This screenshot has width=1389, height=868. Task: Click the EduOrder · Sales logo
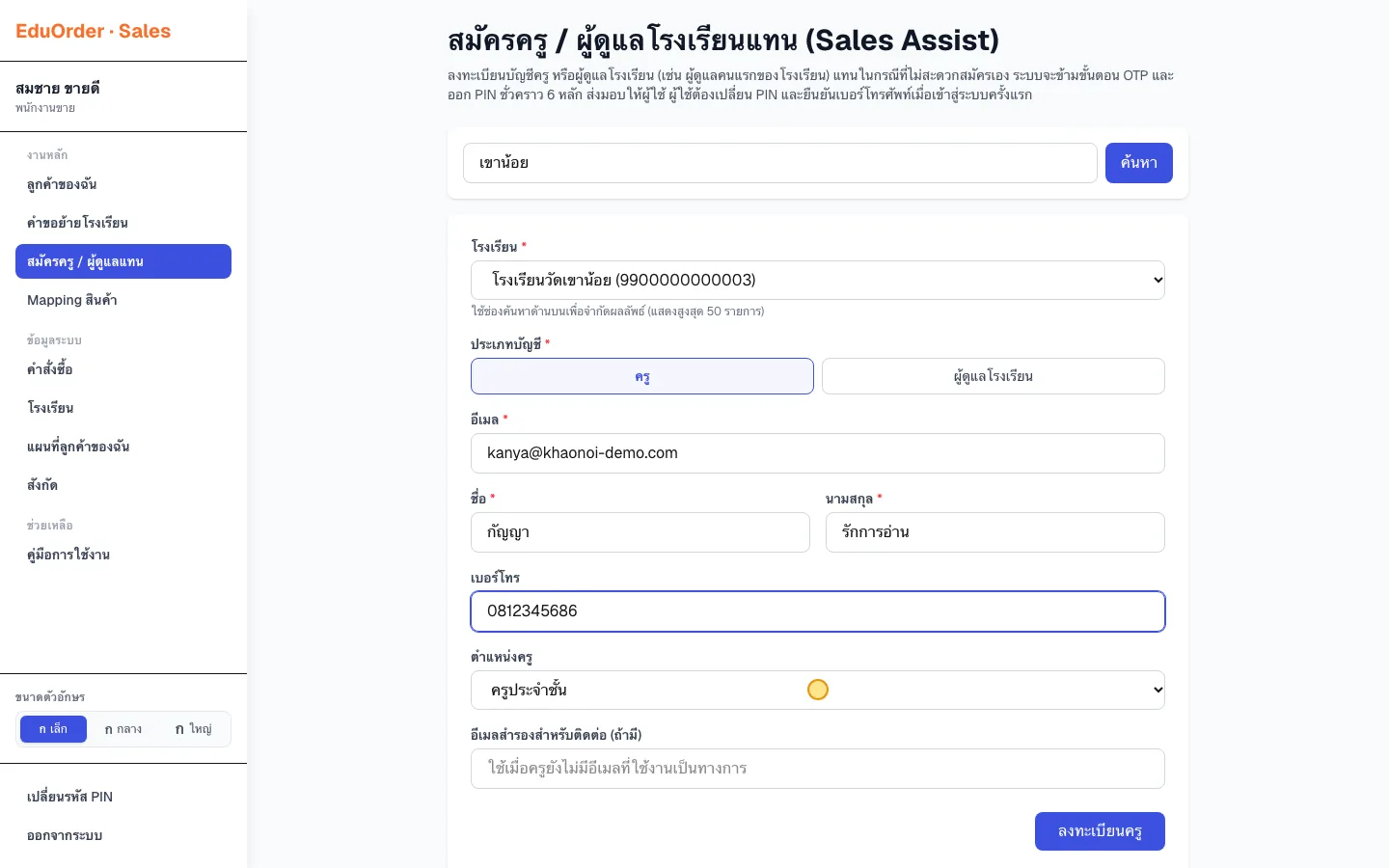point(93,31)
